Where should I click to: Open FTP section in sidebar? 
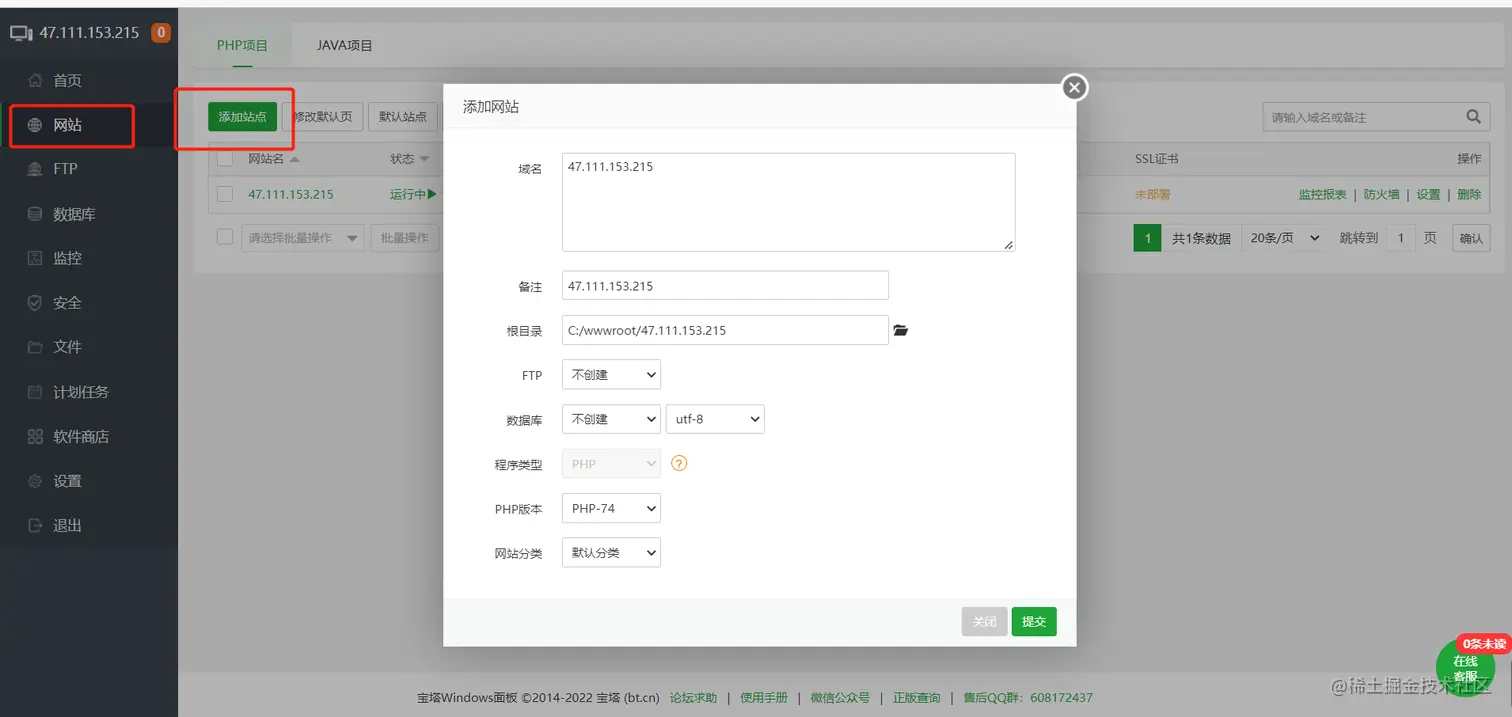point(65,169)
